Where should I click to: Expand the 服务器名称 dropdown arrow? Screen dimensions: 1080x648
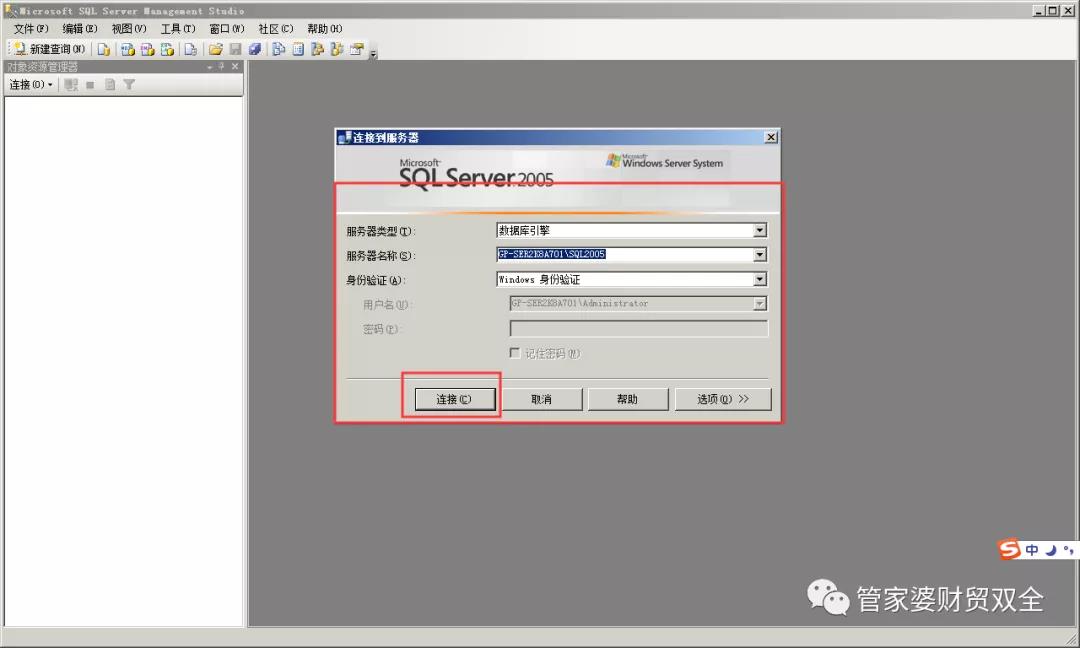point(760,255)
